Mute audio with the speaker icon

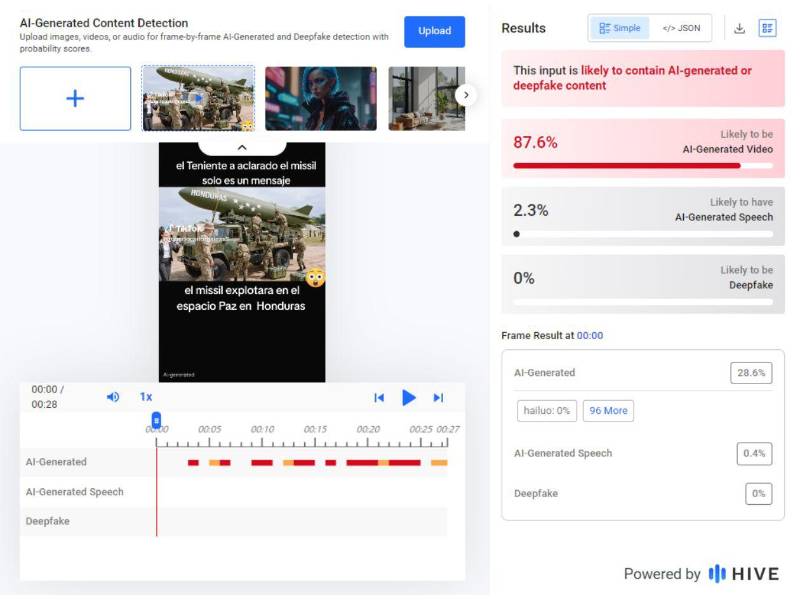coord(113,397)
